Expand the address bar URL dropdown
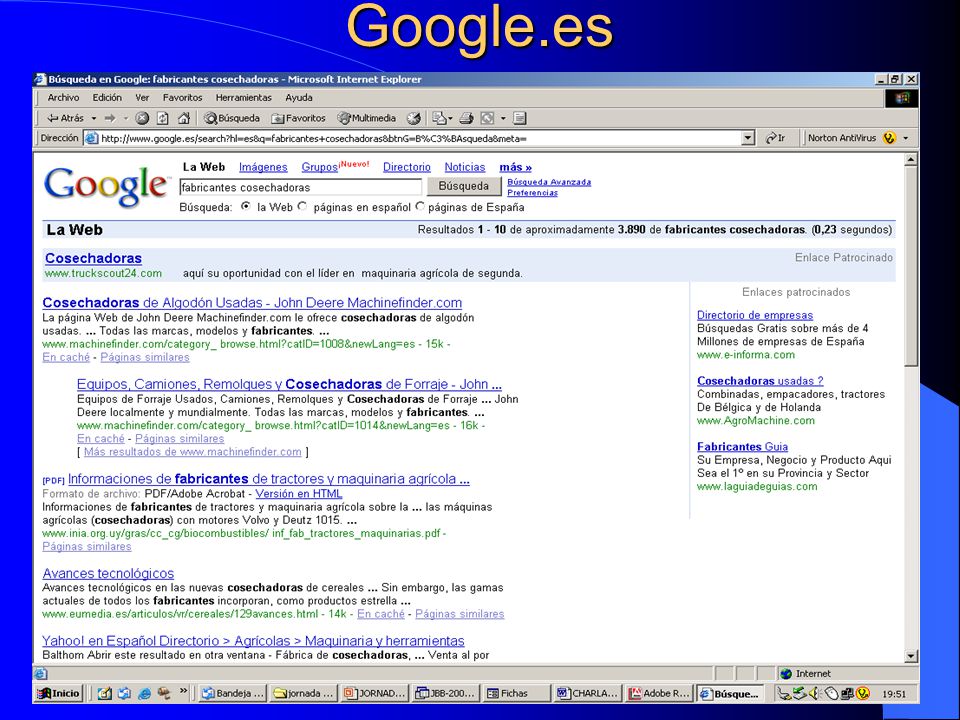960x720 pixels. 748,138
